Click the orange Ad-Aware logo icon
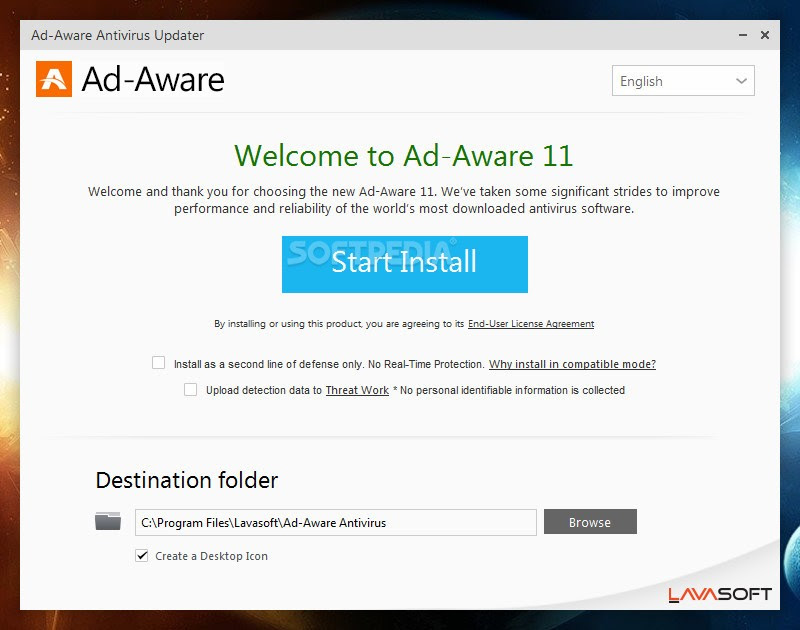The image size is (800, 630). point(54,79)
